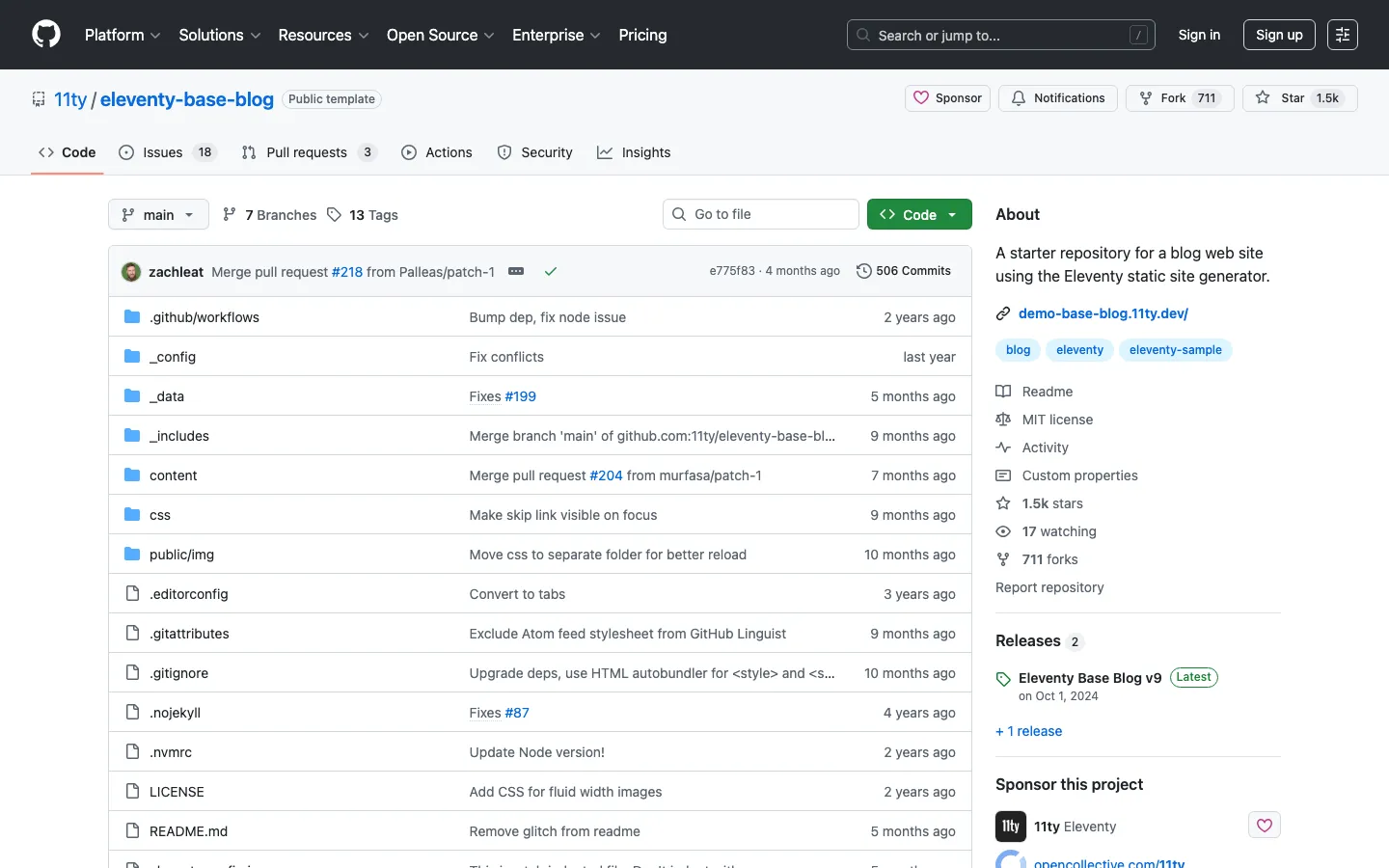The height and width of the screenshot is (868, 1389).
Task: Open Custom properties link
Action: 1067,475
